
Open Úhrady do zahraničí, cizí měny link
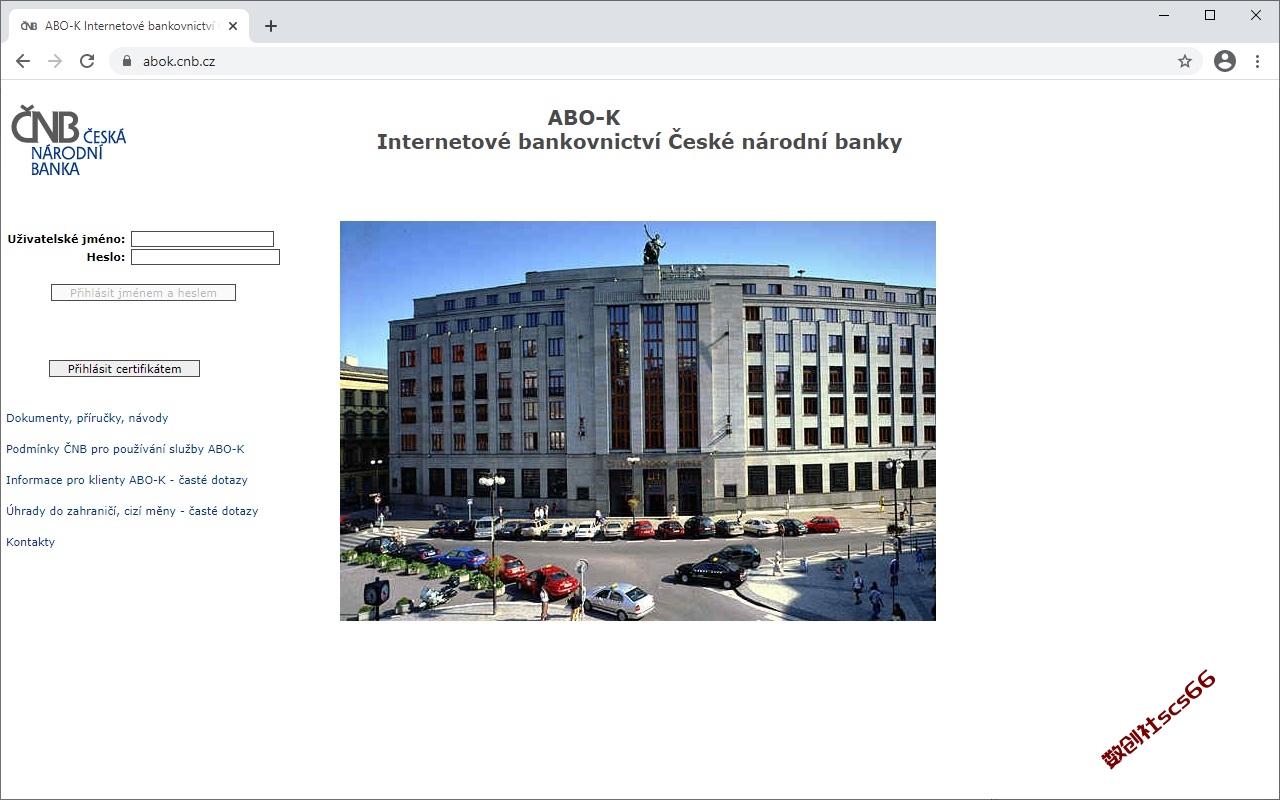(x=132, y=511)
